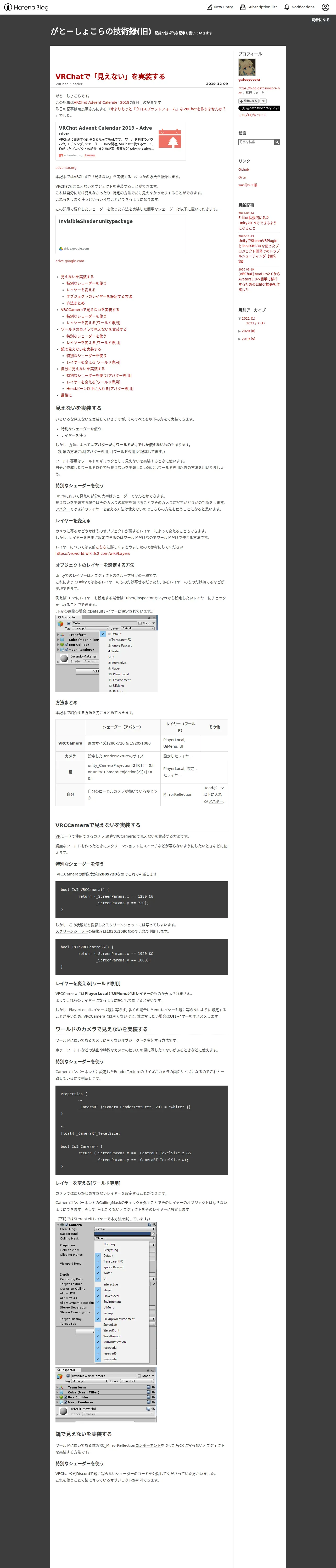Click the Background color swatch in Camera image
The image size is (336, 1568).
pos(122,1234)
